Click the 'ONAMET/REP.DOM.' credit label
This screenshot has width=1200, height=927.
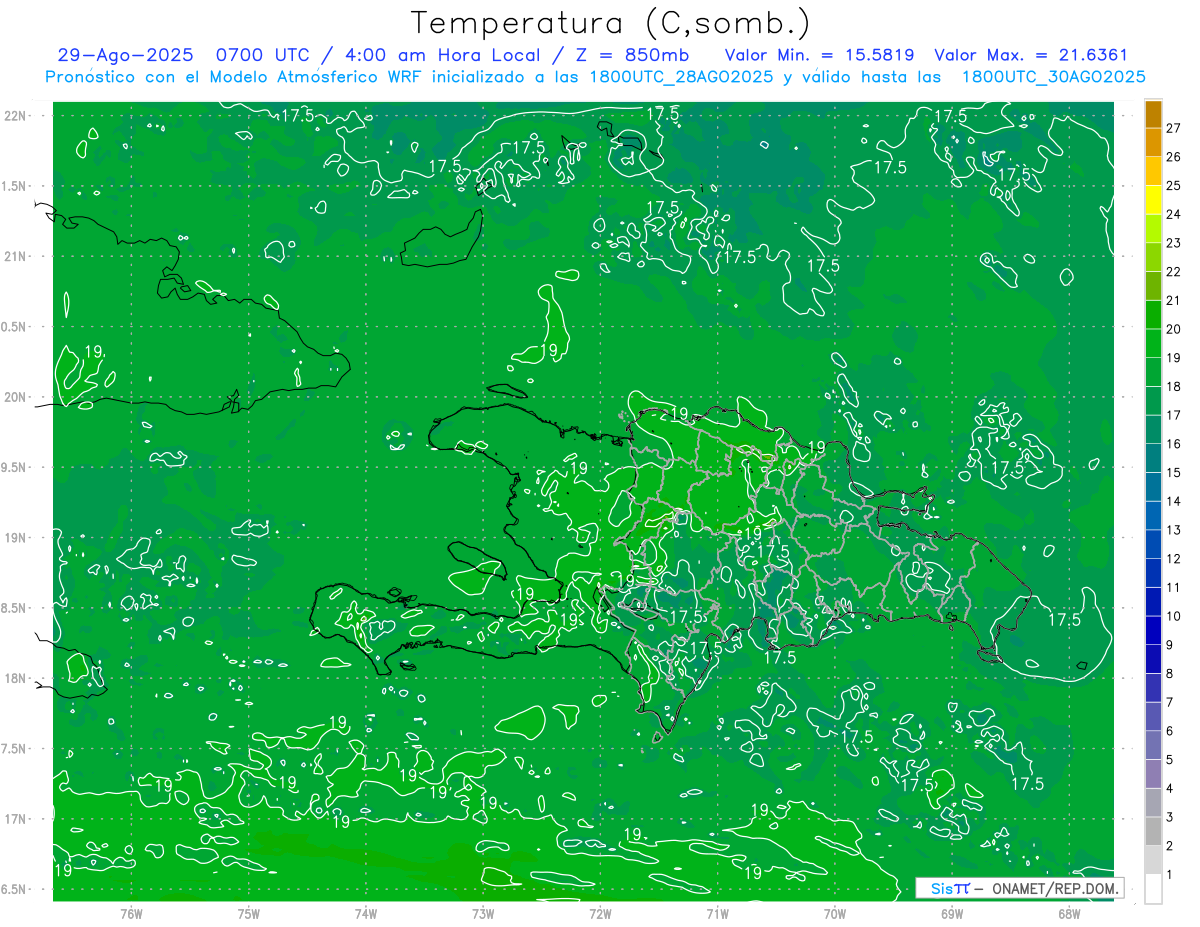[1056, 888]
